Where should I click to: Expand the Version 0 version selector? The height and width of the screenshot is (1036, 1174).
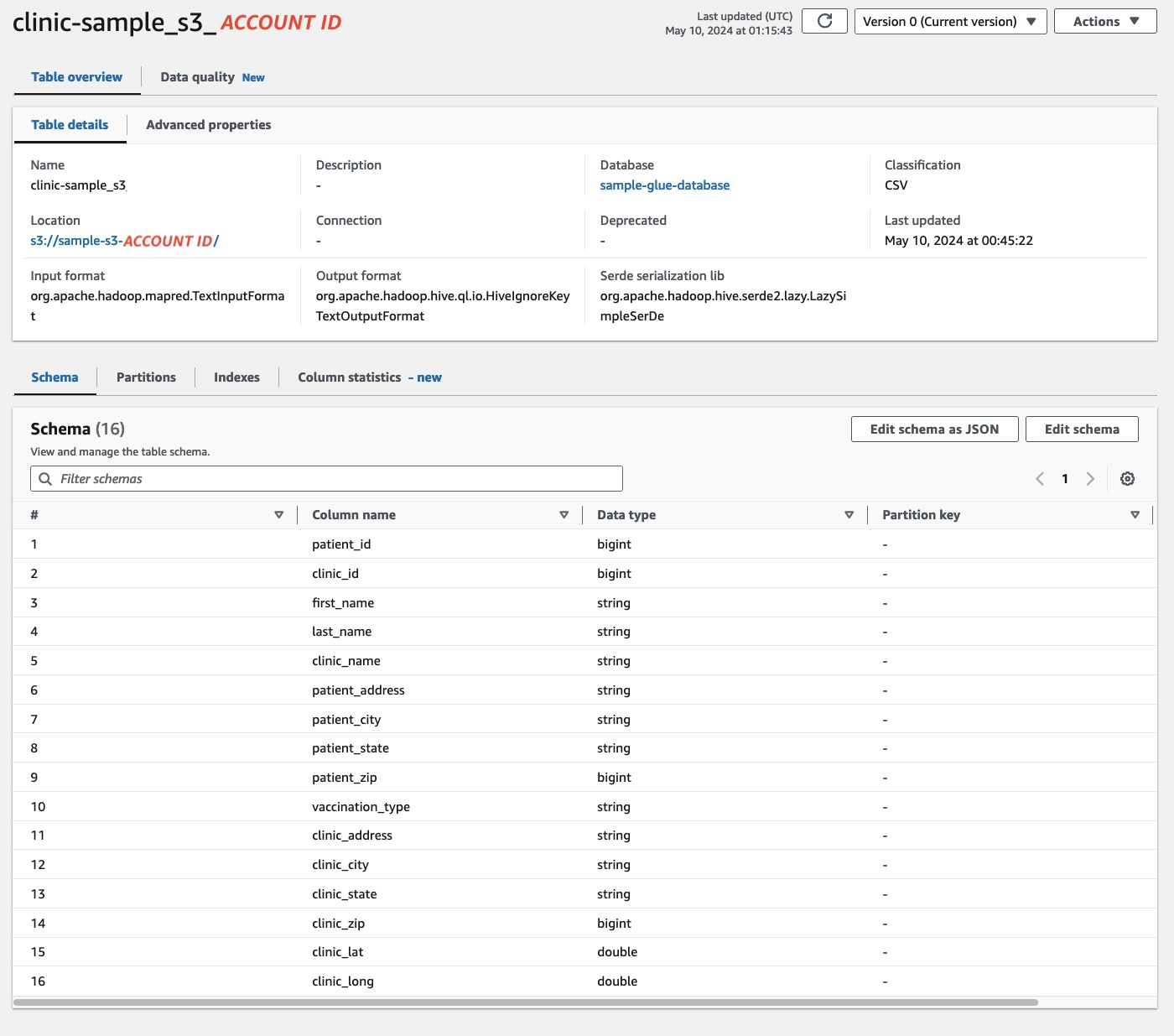pyautogui.click(x=950, y=21)
